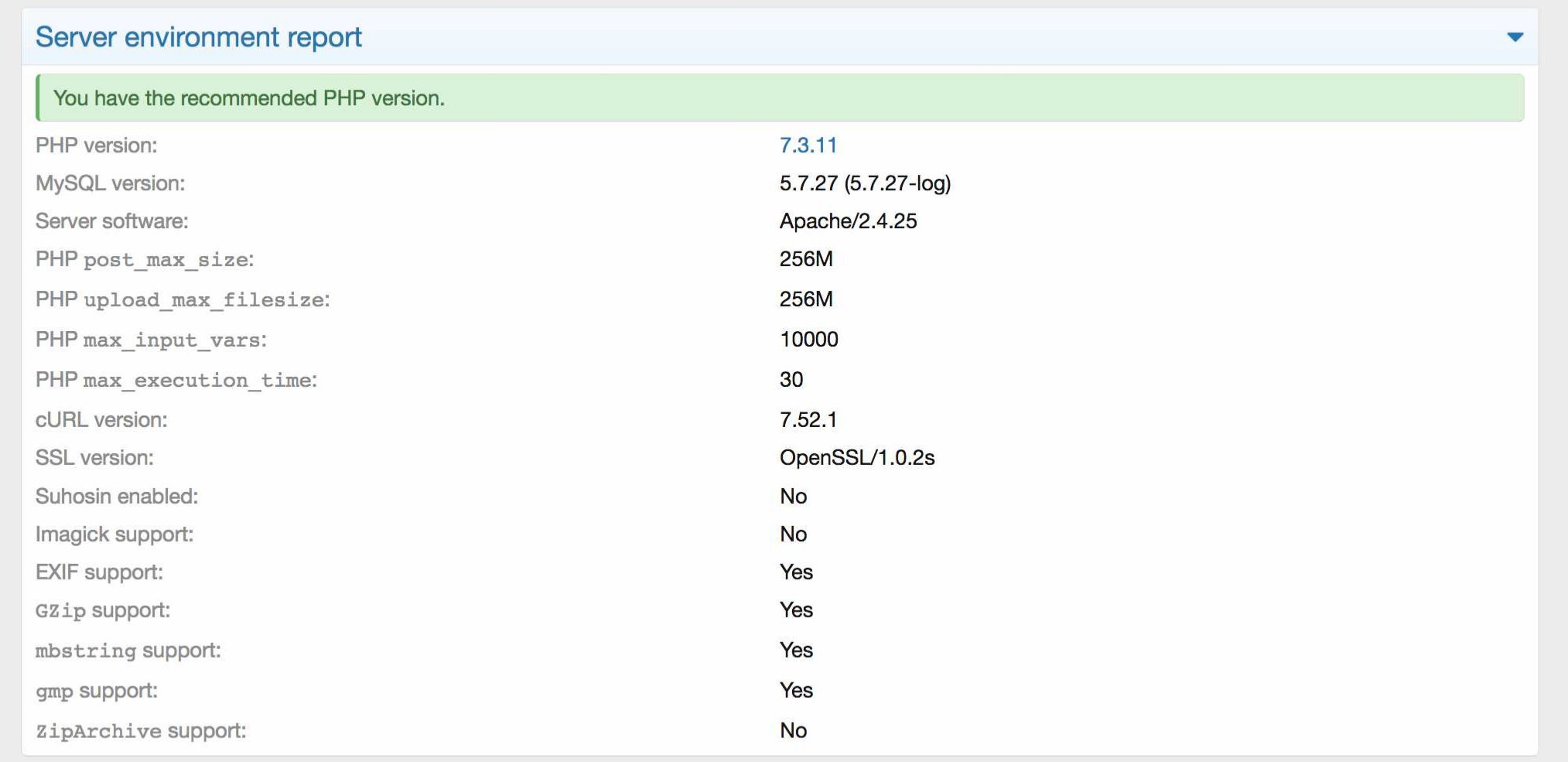Click the max_execution_time value 30
This screenshot has height=762, width=1568.
click(x=791, y=380)
